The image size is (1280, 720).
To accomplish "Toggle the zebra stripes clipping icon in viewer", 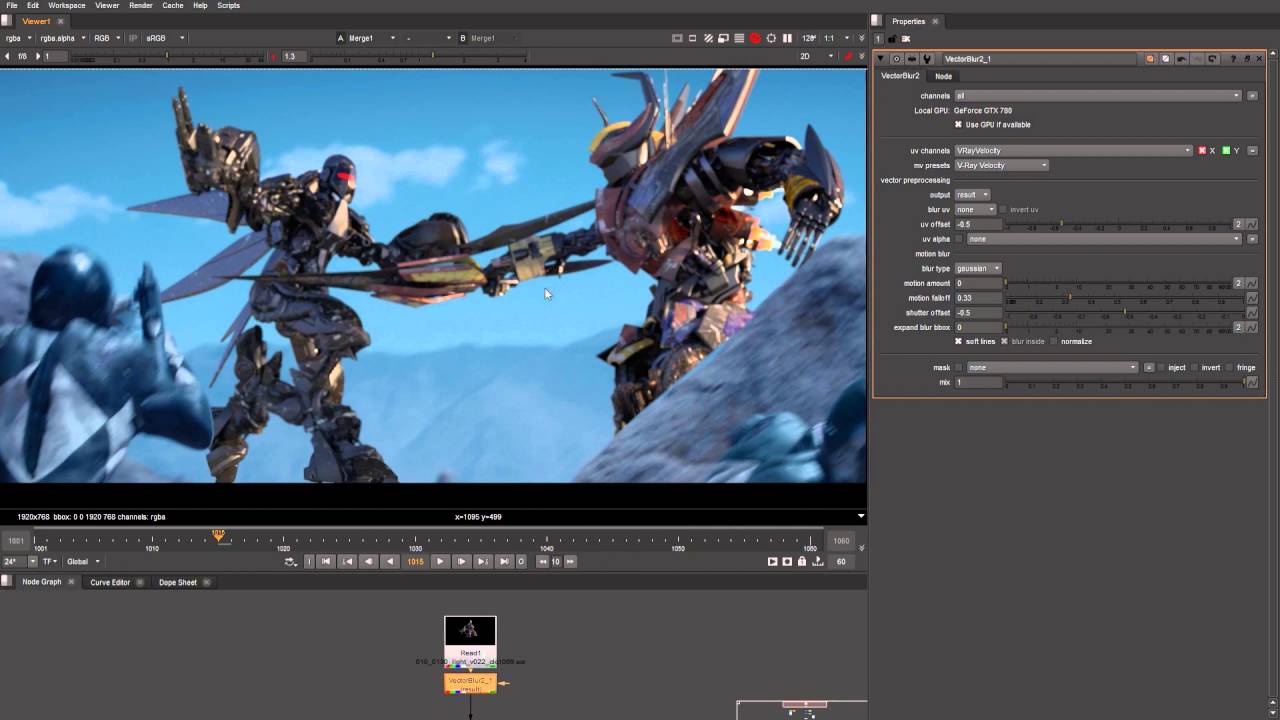I will pos(708,38).
